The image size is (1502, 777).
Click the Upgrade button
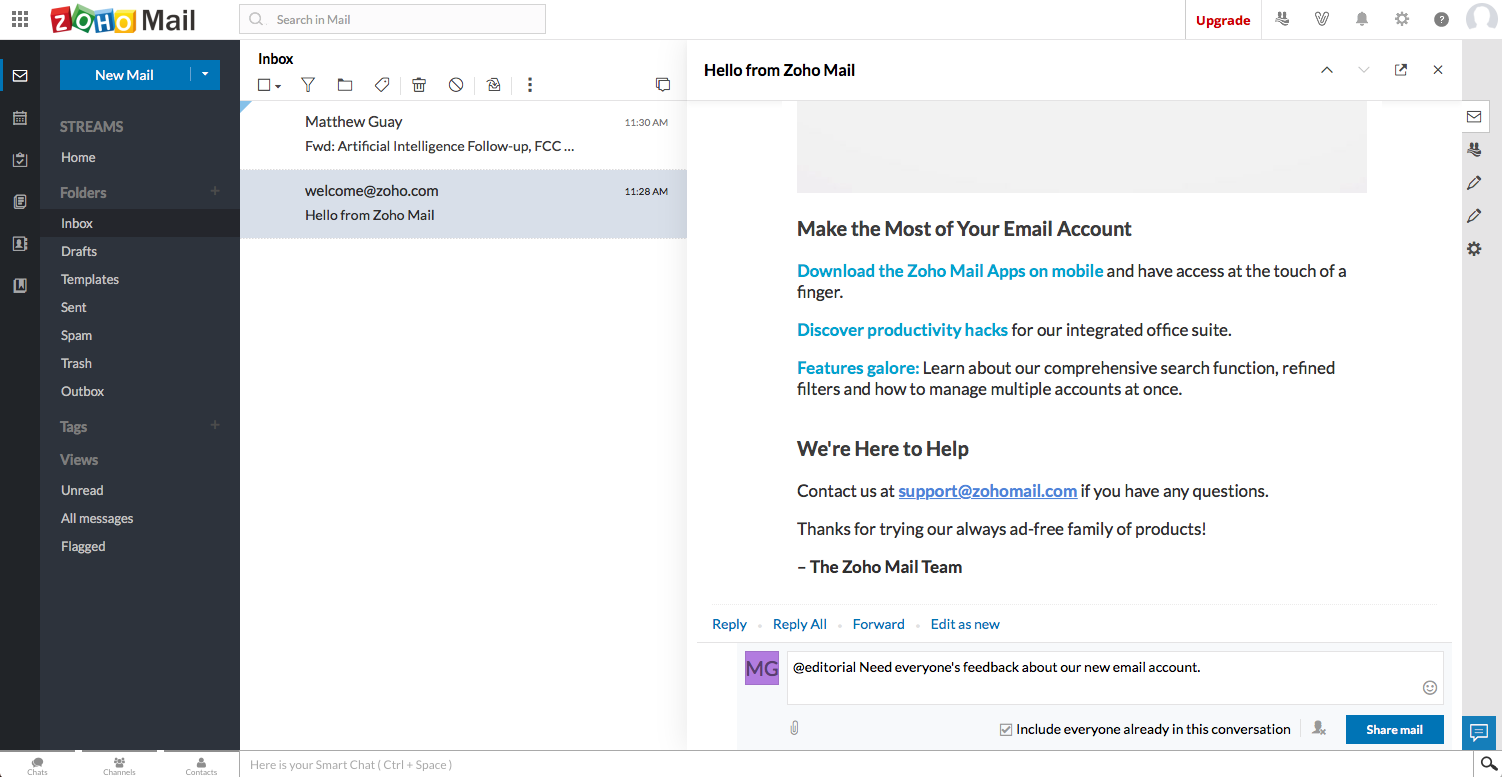[x=1223, y=20]
